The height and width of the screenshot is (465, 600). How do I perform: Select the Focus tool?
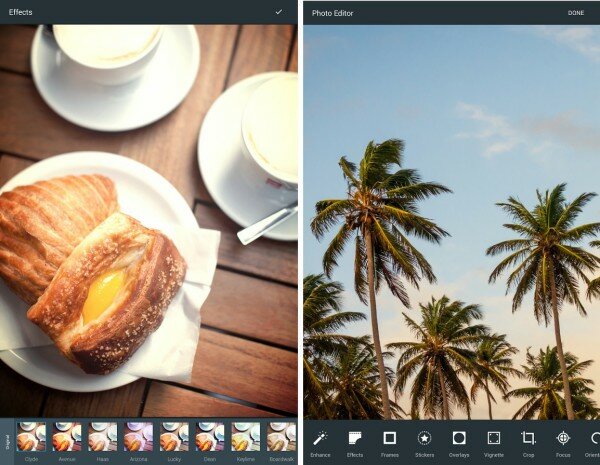[x=563, y=438]
